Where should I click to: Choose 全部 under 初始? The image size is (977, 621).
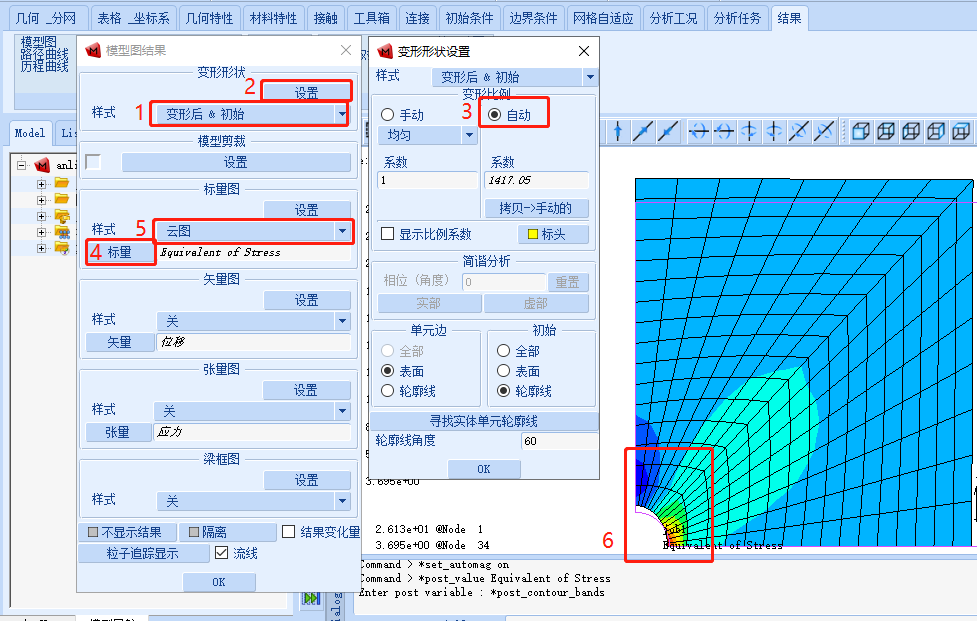click(503, 351)
